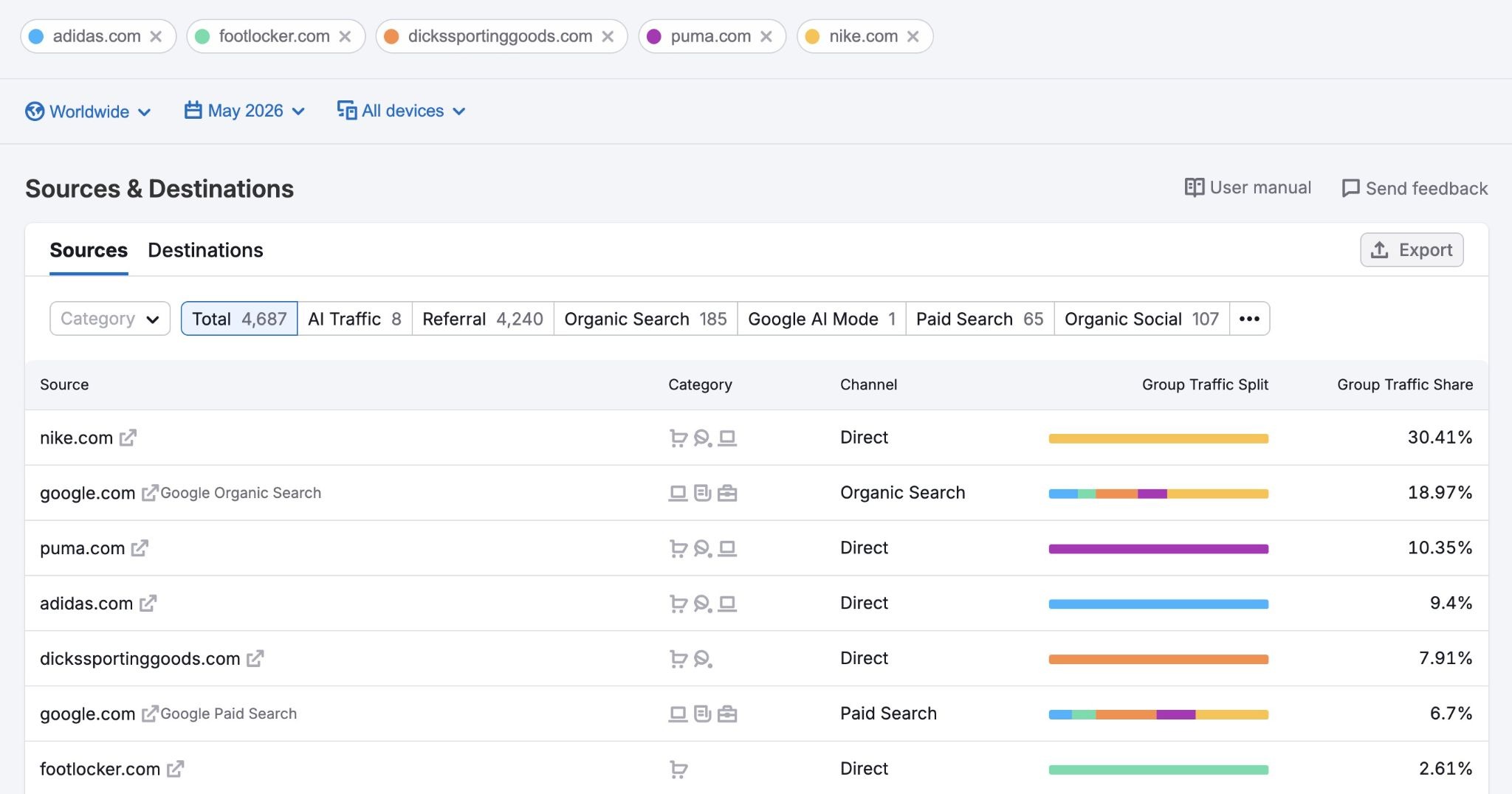Click laptop category icon in nike.com row
Screen dimensions: 1512x794
(727, 438)
